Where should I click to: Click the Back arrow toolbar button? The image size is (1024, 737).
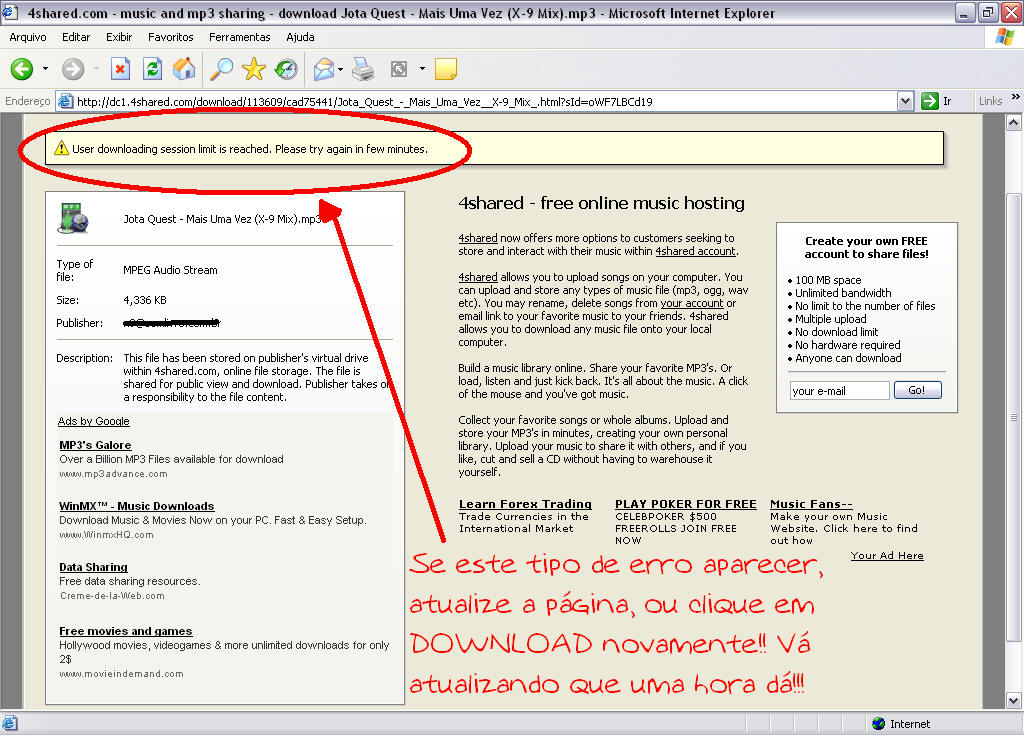[22, 69]
